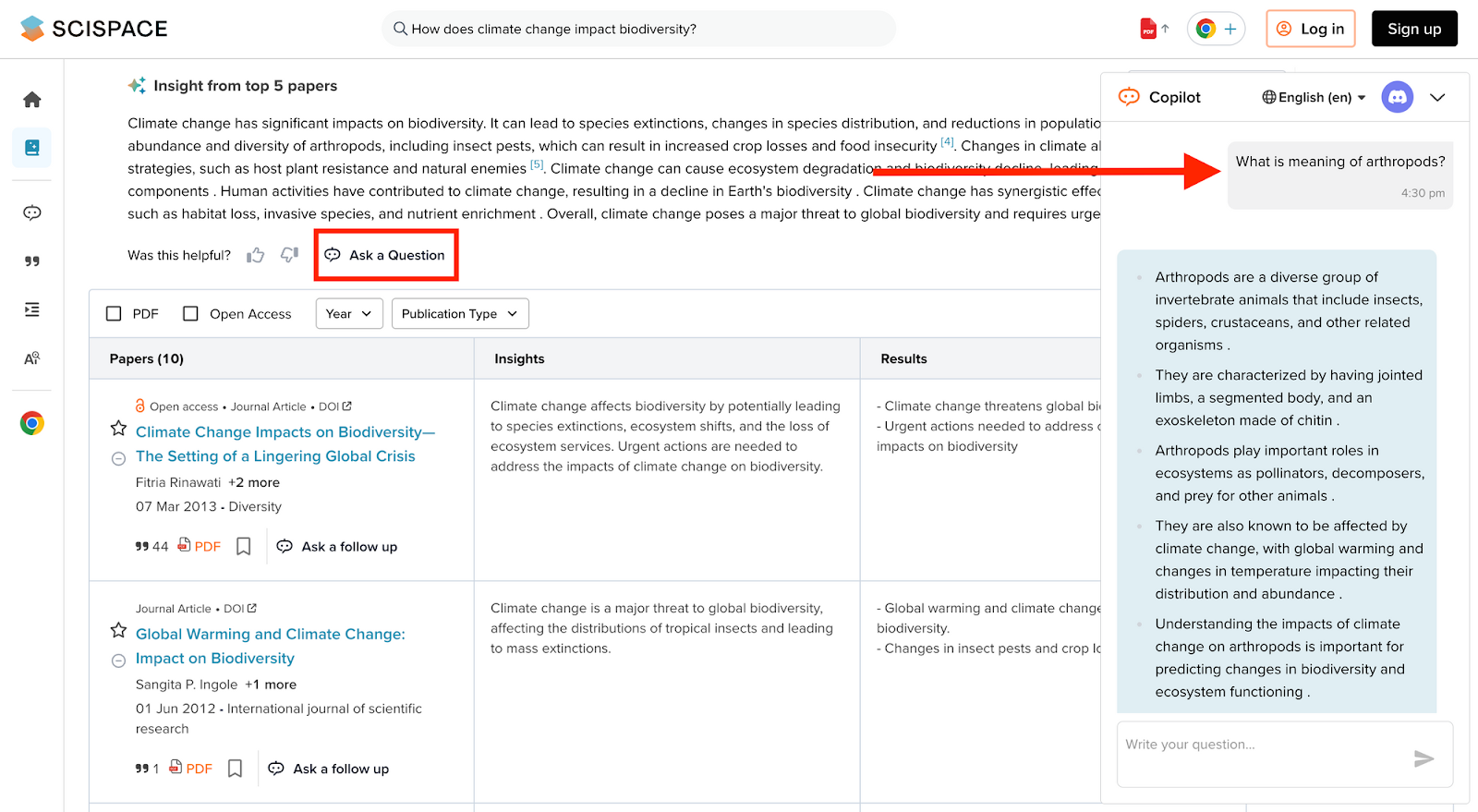Expand the Publication Type dropdown
Screen dimensions: 1478x812
[460, 314]
